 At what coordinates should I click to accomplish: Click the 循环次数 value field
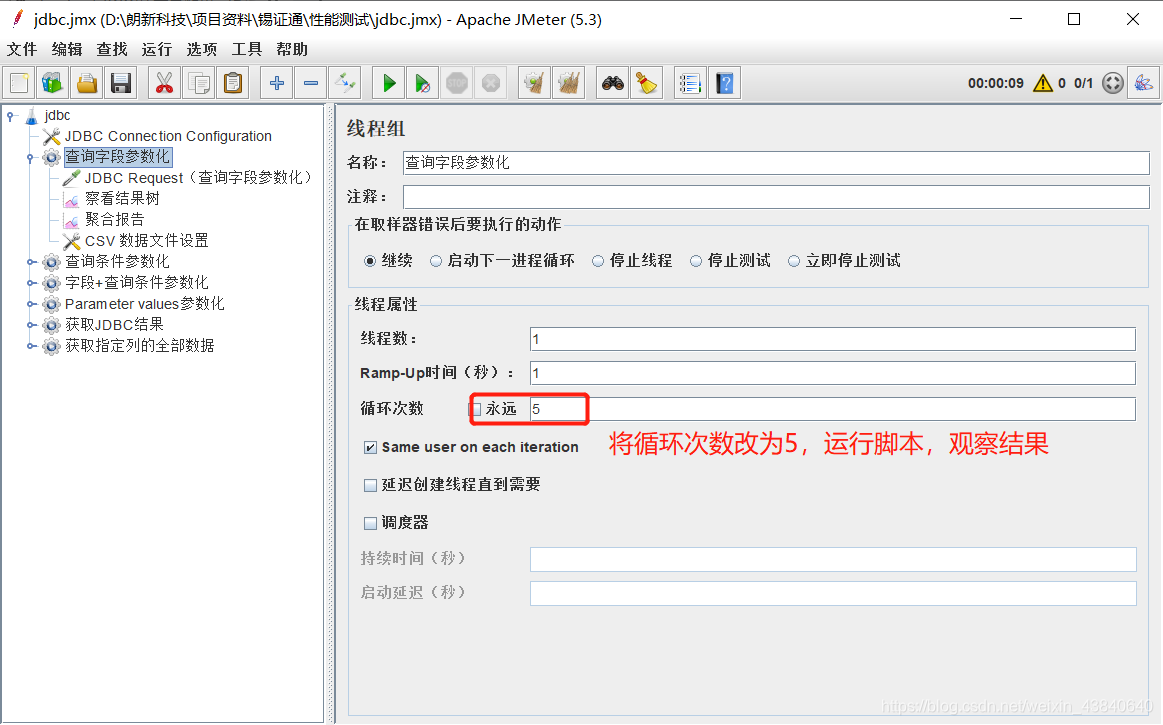[832, 409]
